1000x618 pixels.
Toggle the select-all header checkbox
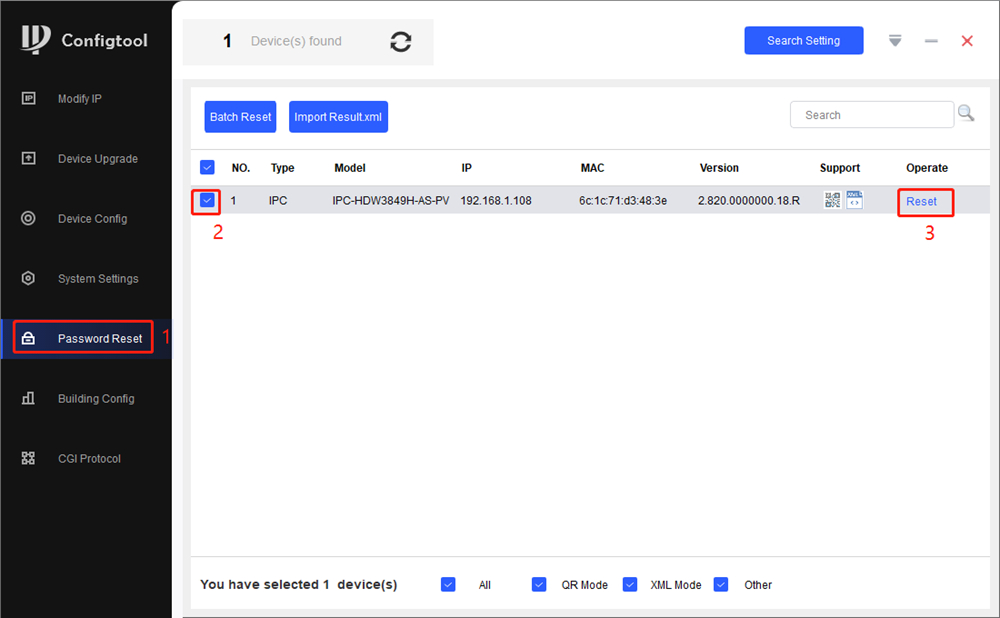pyautogui.click(x=207, y=167)
